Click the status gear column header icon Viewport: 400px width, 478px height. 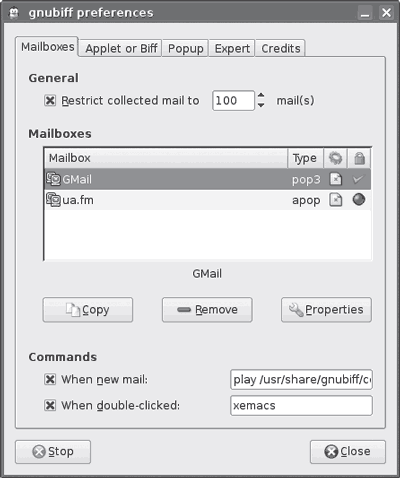coord(335,158)
